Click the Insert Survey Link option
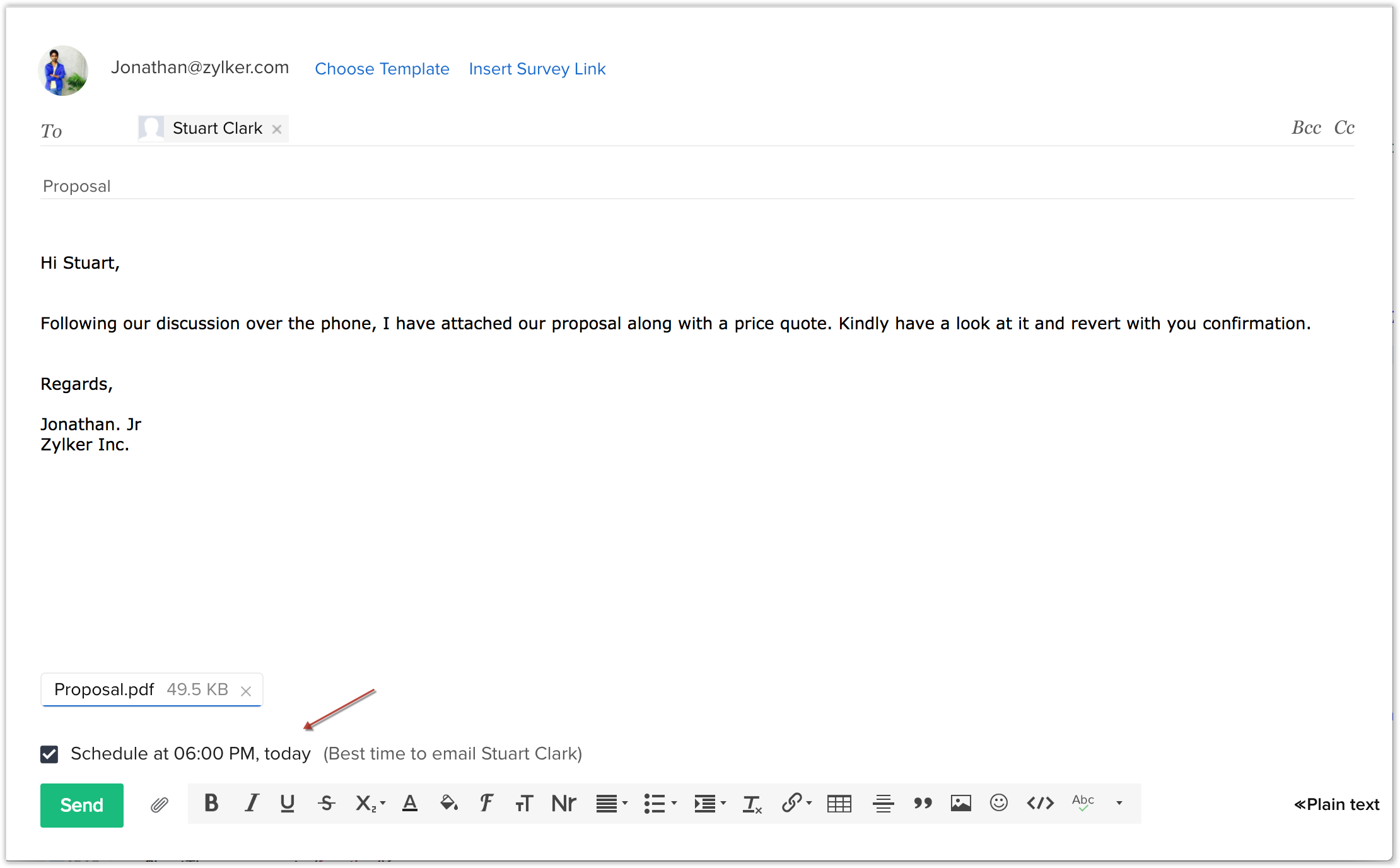This screenshot has width=1400, height=868. pos(537,69)
